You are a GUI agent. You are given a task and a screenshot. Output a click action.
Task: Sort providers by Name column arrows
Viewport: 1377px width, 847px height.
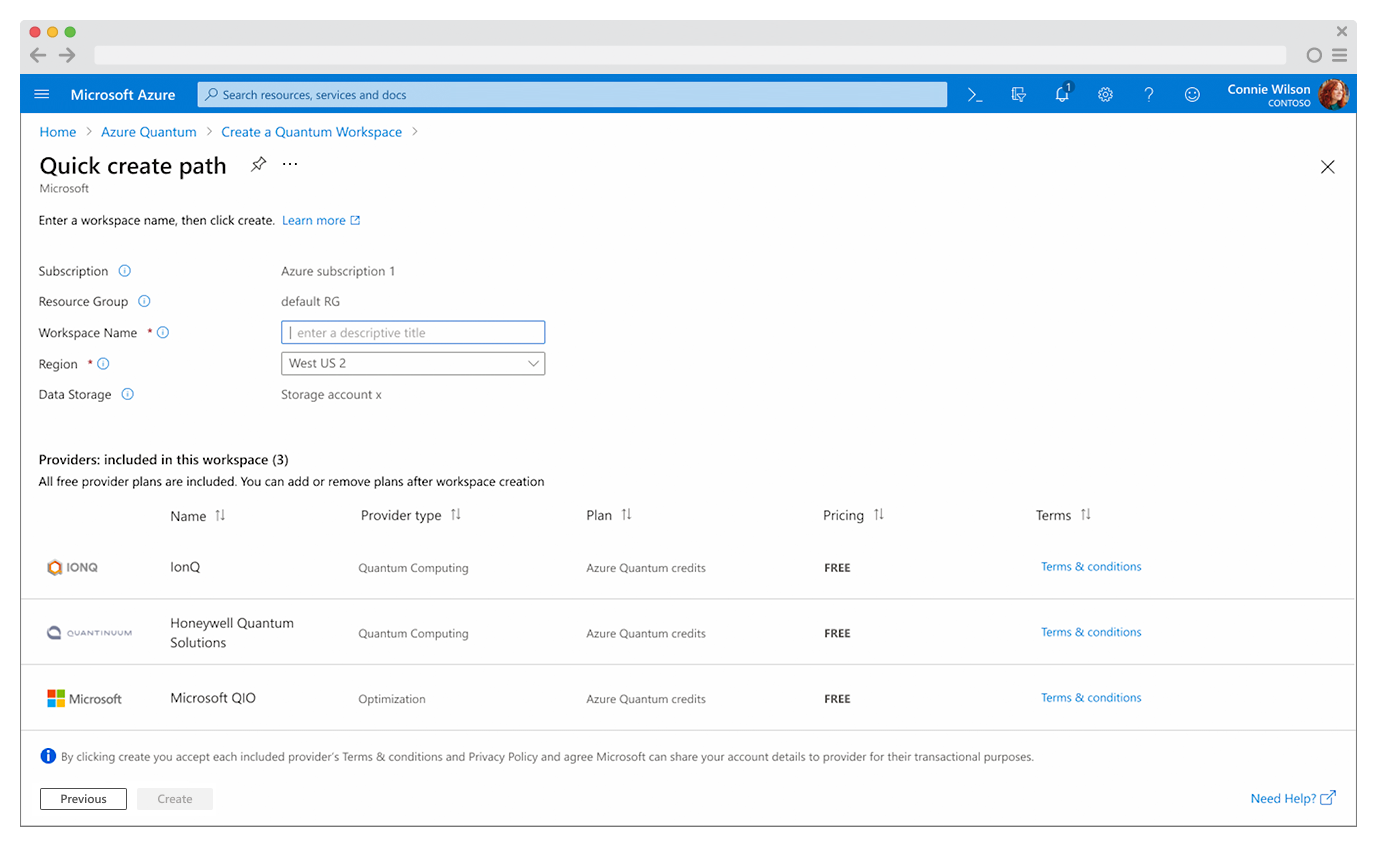[220, 516]
